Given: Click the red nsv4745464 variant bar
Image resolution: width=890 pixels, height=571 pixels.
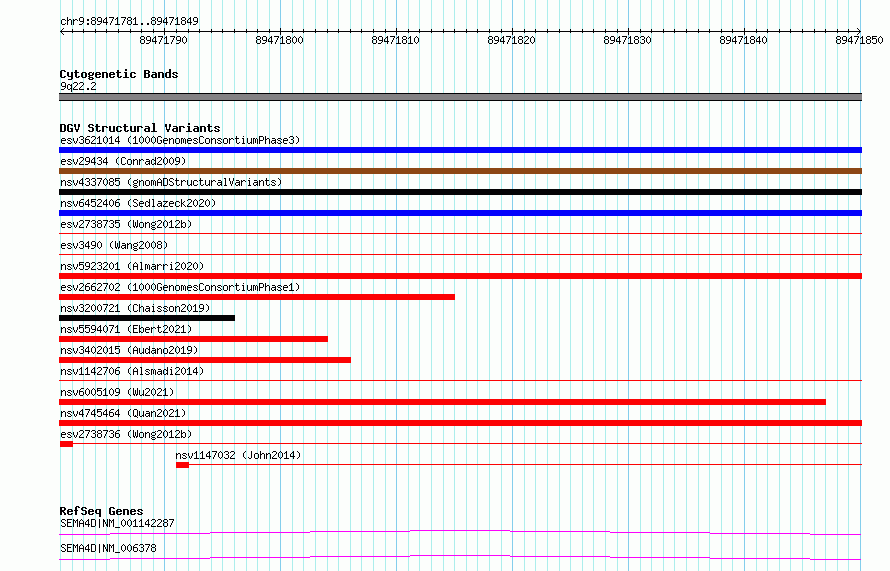Looking at the screenshot, I should [x=460, y=423].
